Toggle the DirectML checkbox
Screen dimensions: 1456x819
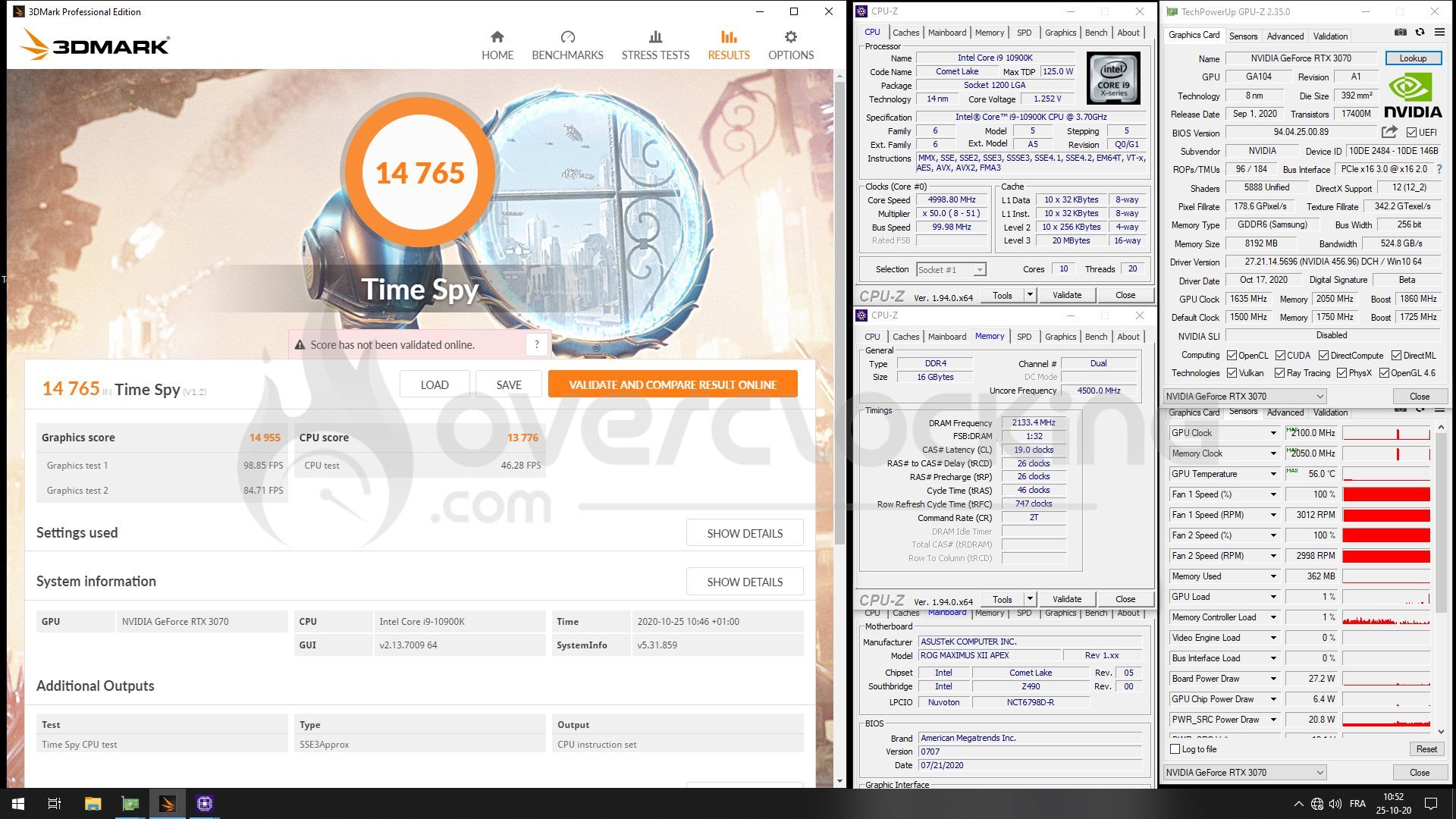[1396, 356]
